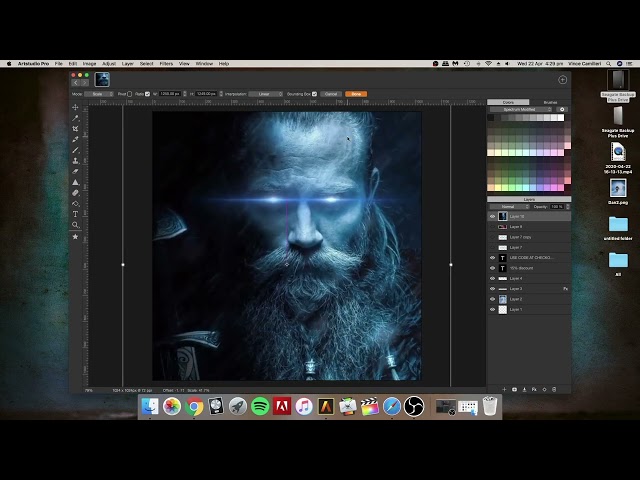Open the File menu
This screenshot has width=640, height=480.
coord(59,64)
